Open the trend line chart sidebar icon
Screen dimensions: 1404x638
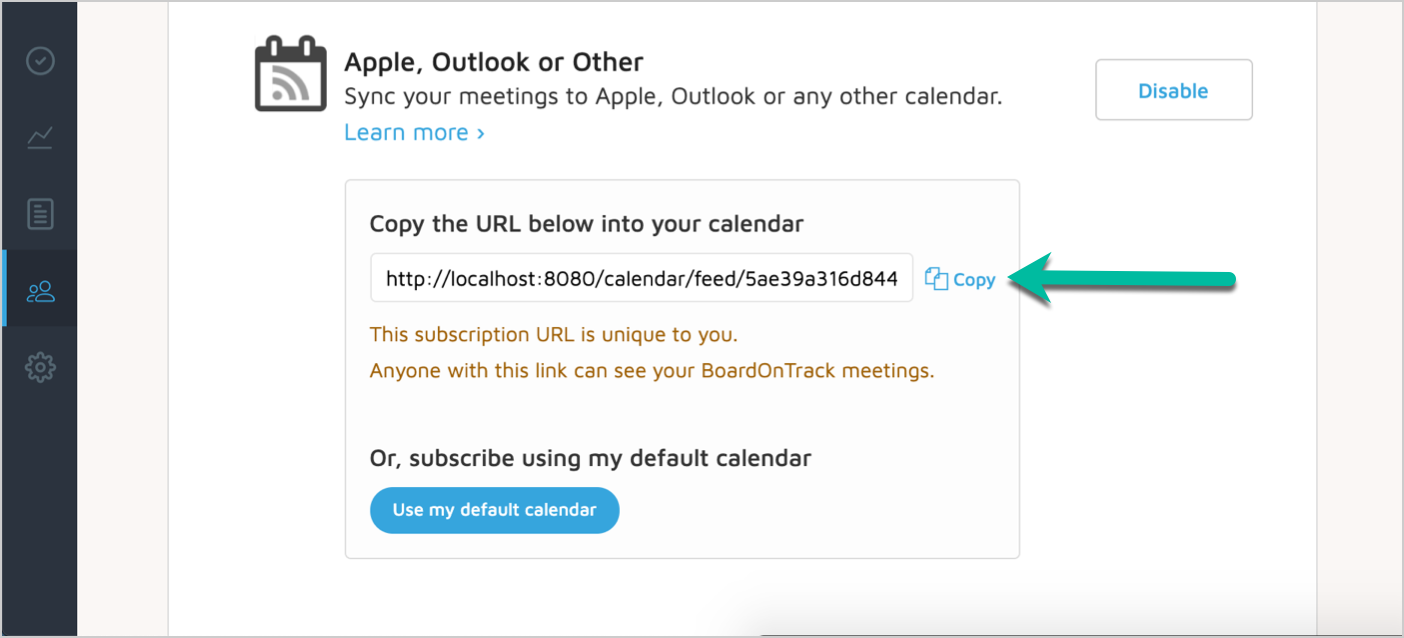(x=40, y=137)
